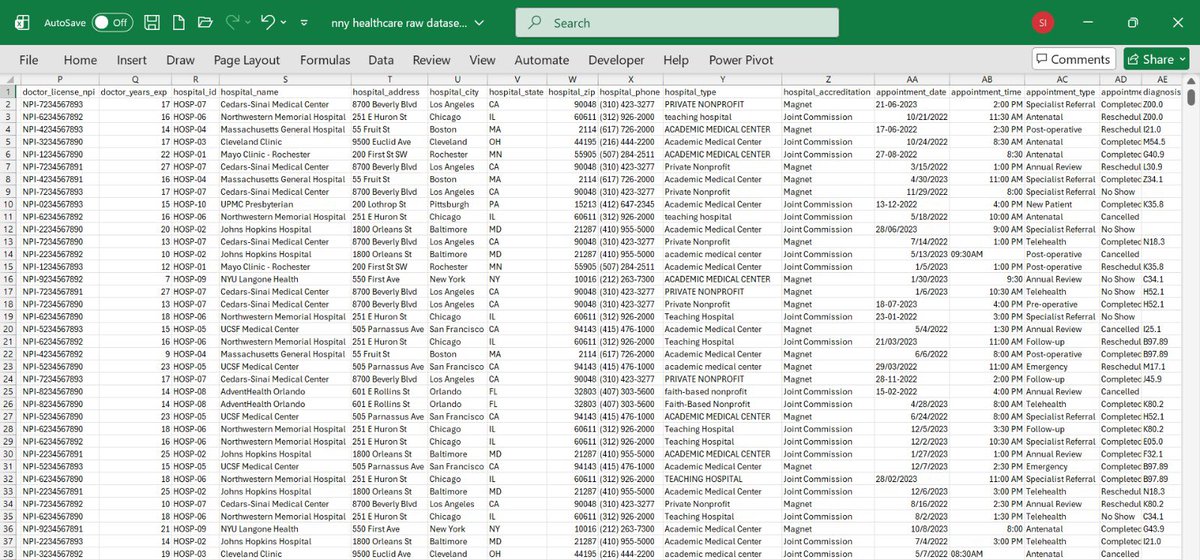Viewport: 1200px width, 560px height.
Task: Switch to the Automate tab
Action: tap(541, 60)
